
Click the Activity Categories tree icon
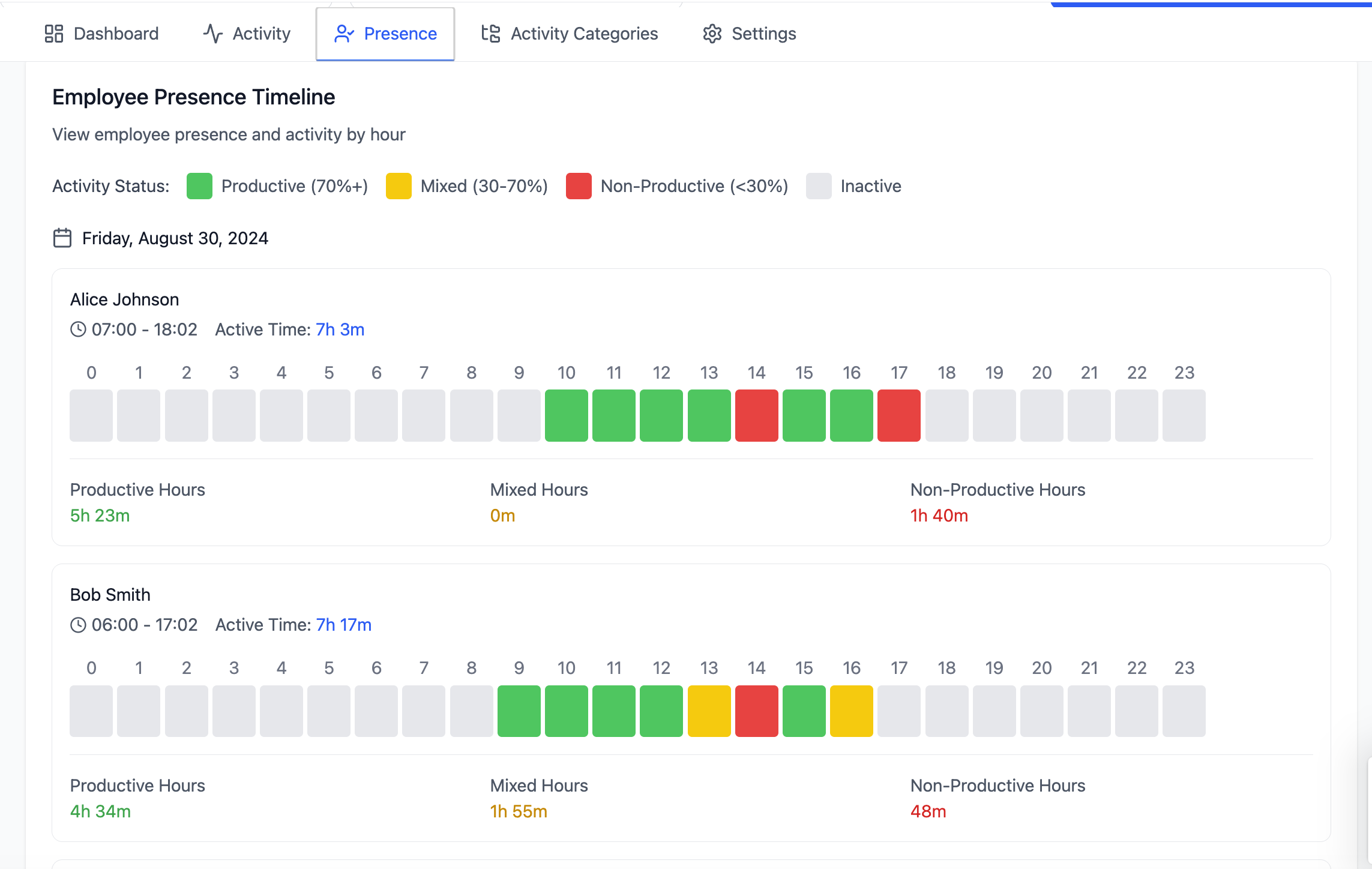(x=491, y=34)
